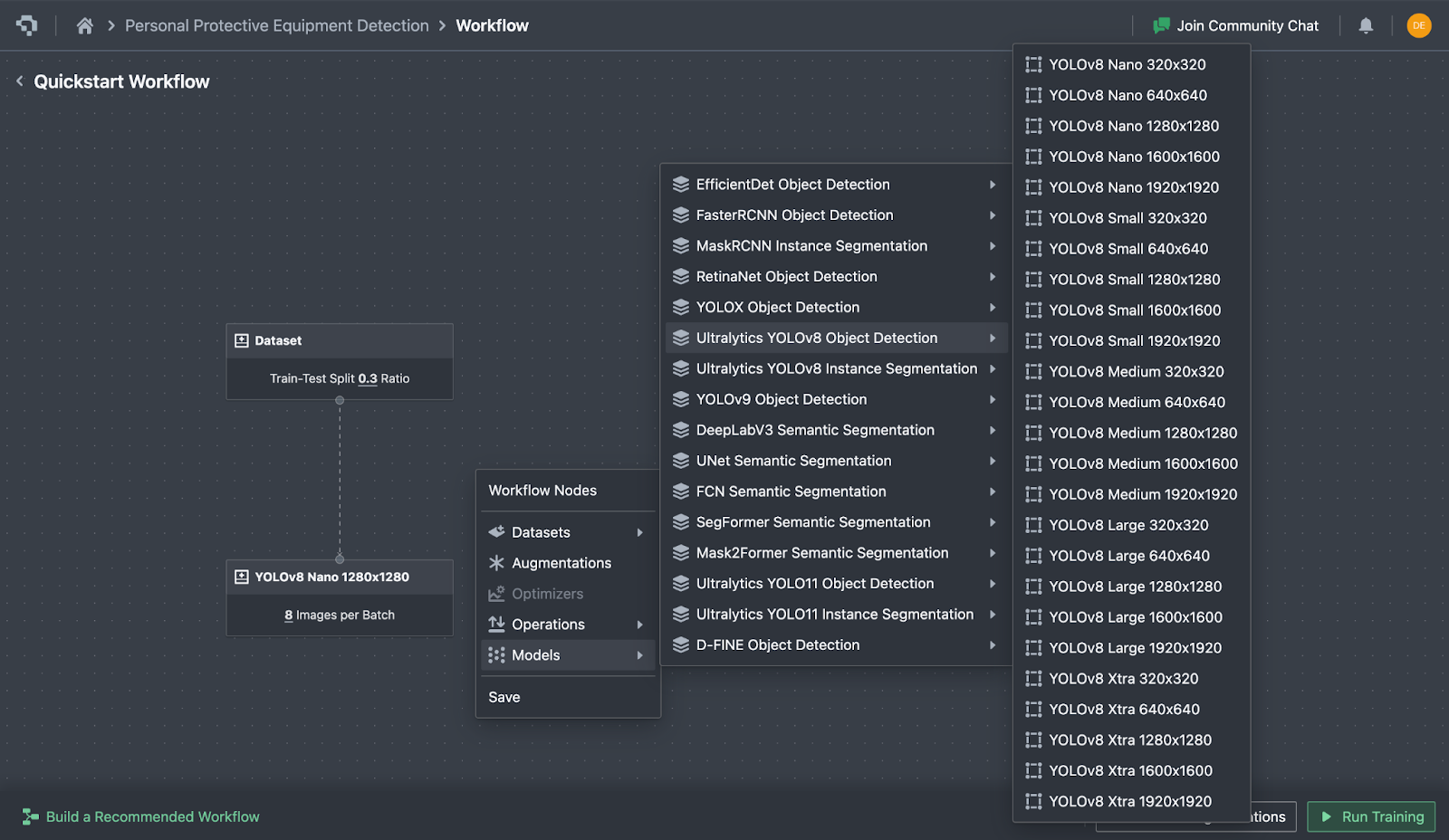
Task: Choose YOLOv8 Xtra 1280x1280 model
Action: click(x=1131, y=740)
